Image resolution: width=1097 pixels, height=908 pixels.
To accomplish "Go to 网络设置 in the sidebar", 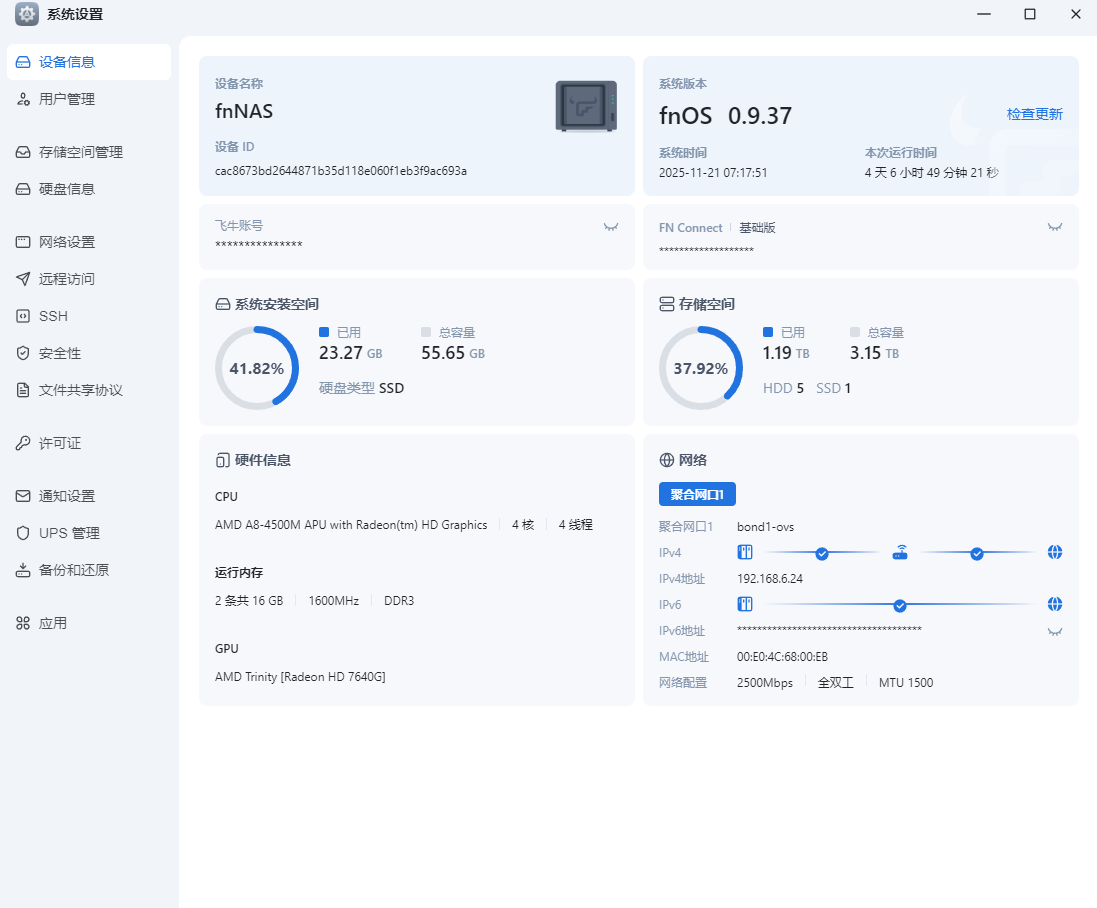I will click(x=66, y=242).
